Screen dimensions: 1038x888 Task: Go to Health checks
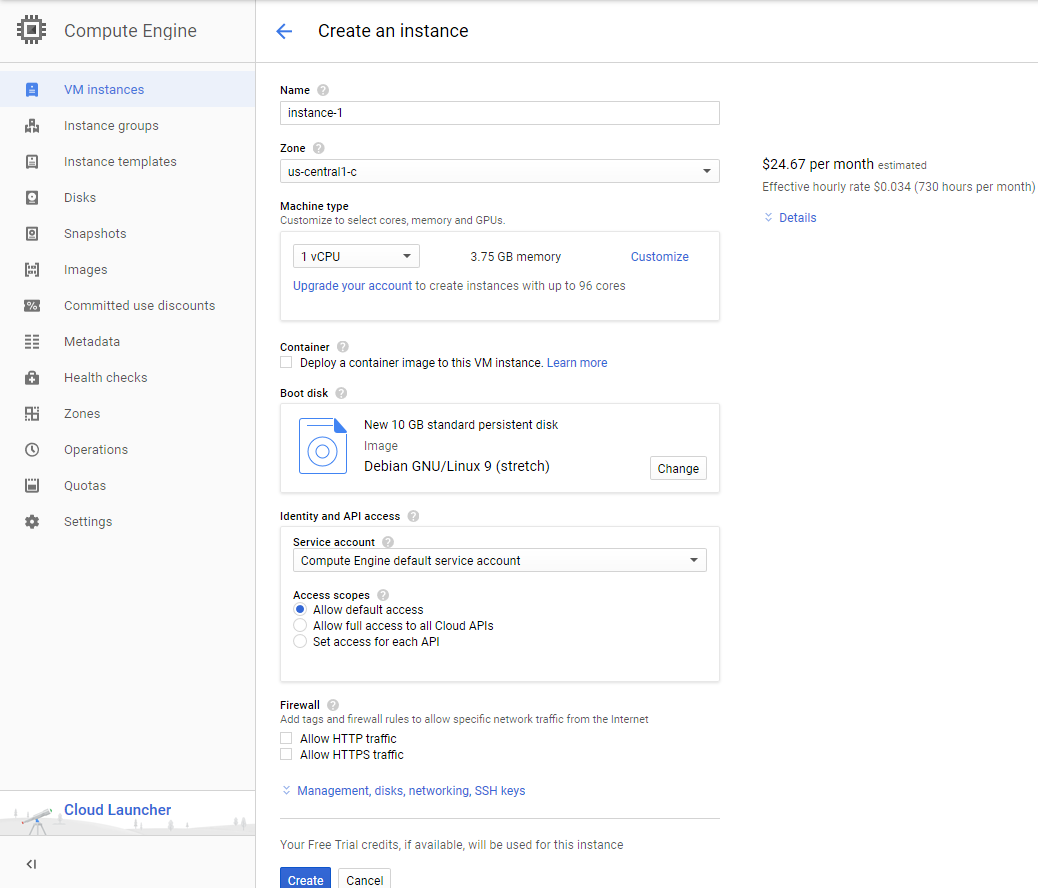(x=106, y=377)
